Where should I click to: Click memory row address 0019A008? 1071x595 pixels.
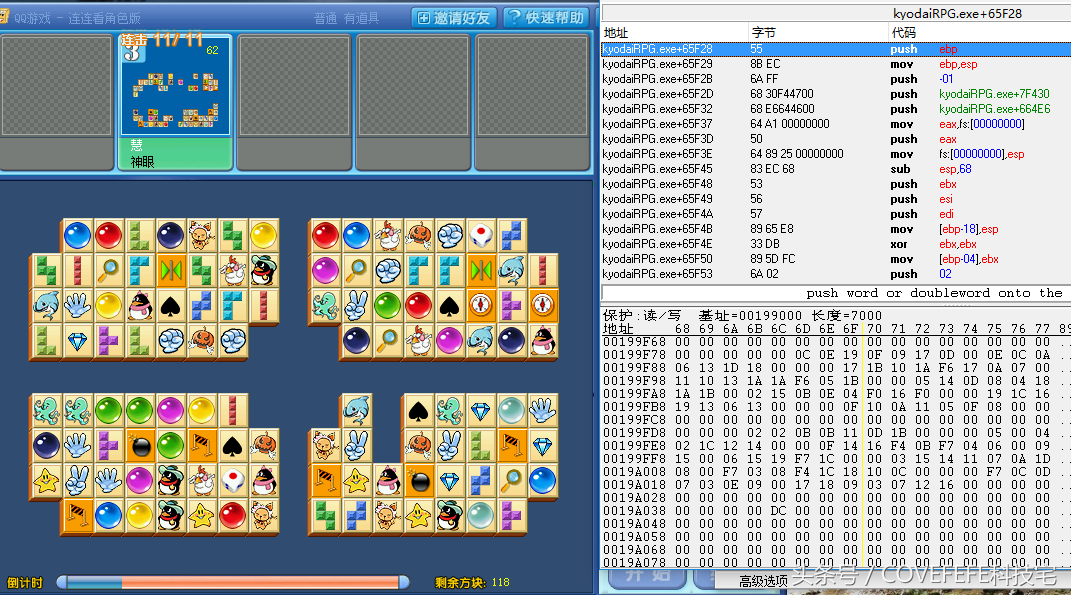[635, 471]
